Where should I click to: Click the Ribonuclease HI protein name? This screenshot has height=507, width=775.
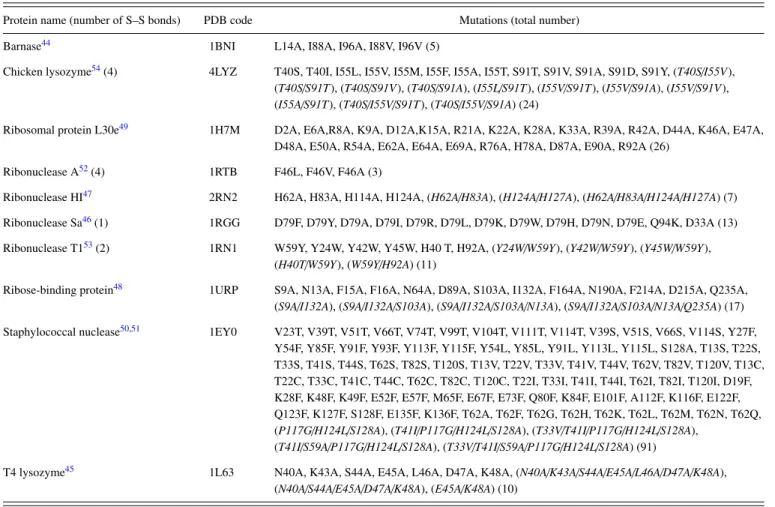tap(43, 197)
